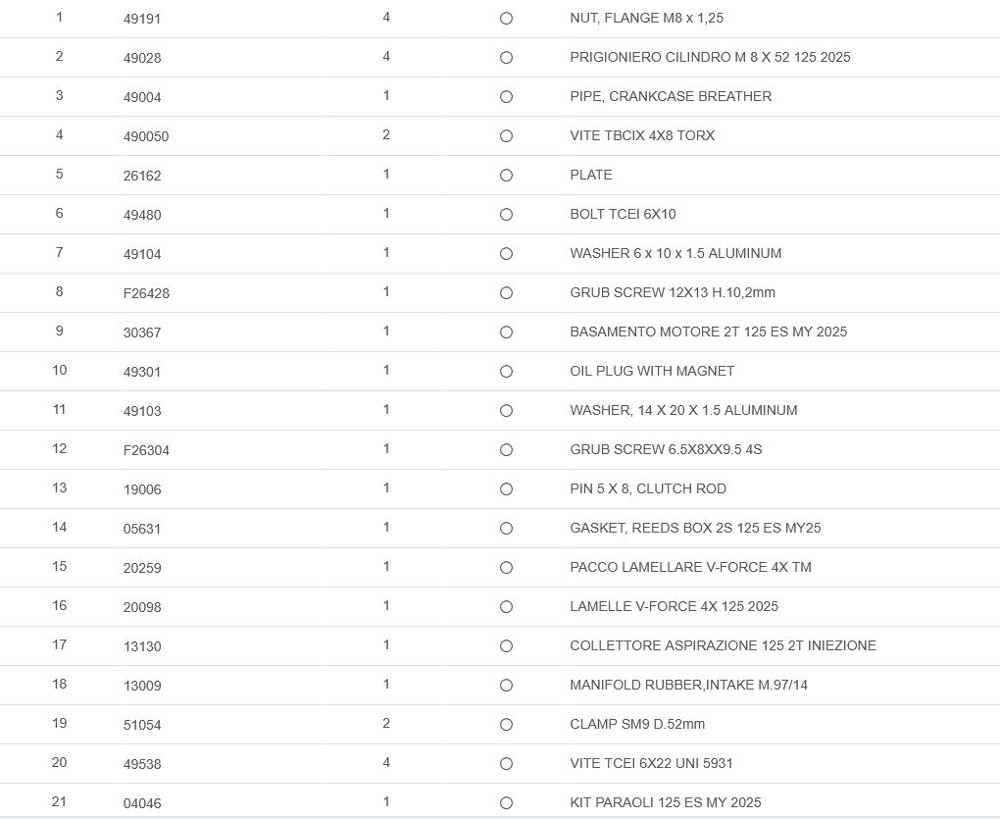Mark the circle for LAMELLE V-FORCE 4X 125
1000x819 pixels.
[x=506, y=607]
